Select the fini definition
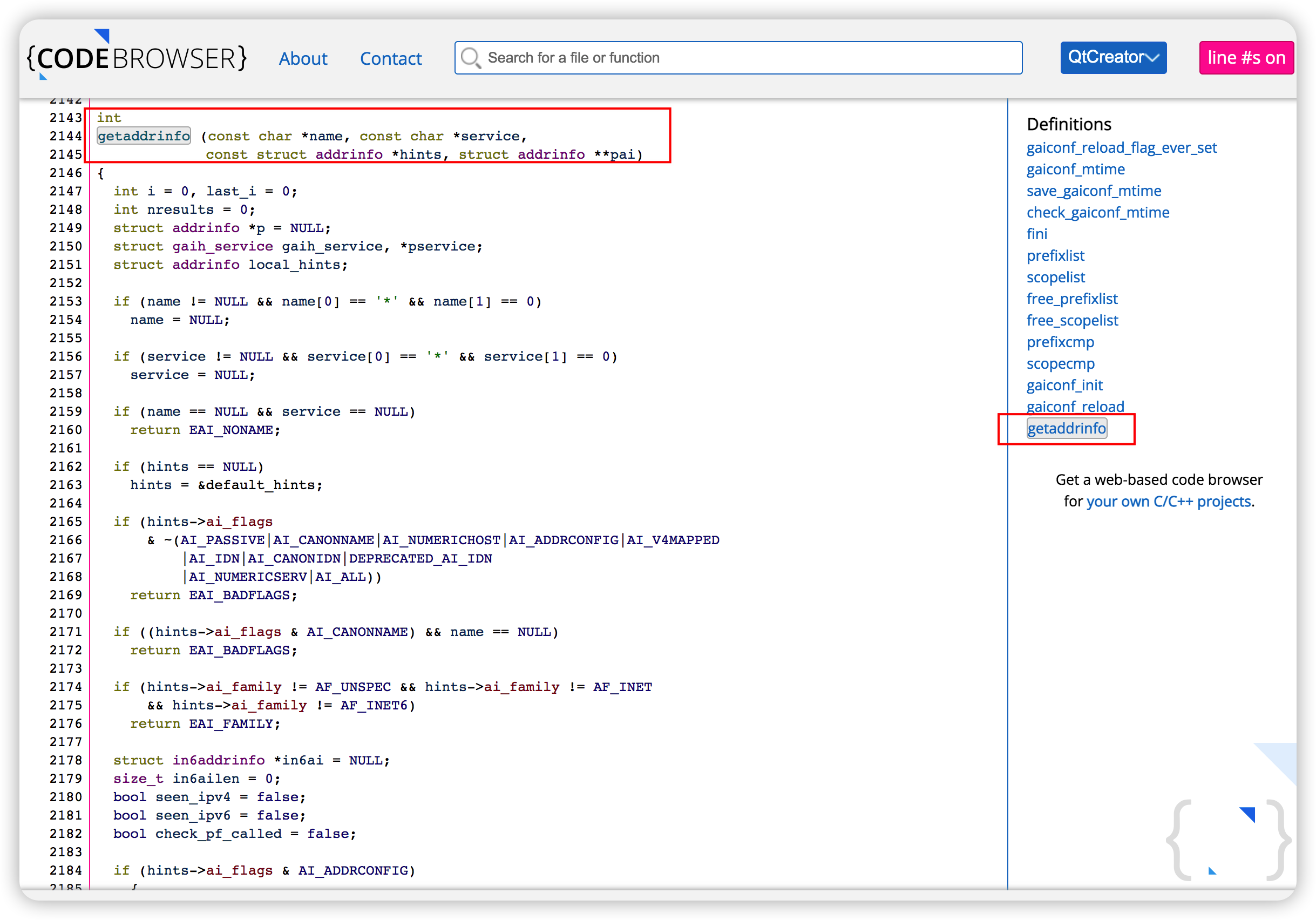Viewport: 1316px width, 920px height. click(x=1036, y=234)
